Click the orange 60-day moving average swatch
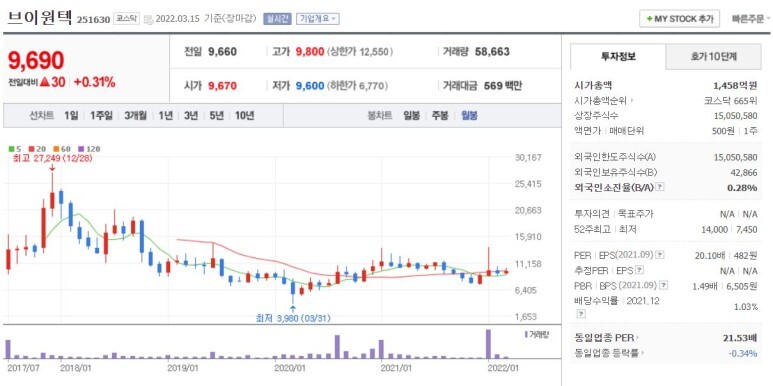Viewport: 773px width, 386px height. point(56,149)
